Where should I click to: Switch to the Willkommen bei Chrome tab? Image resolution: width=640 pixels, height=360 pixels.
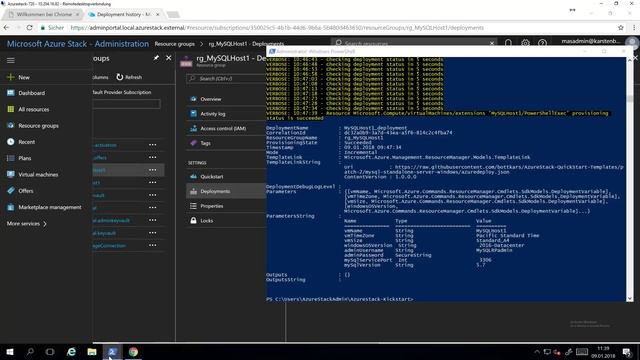click(x=44, y=14)
